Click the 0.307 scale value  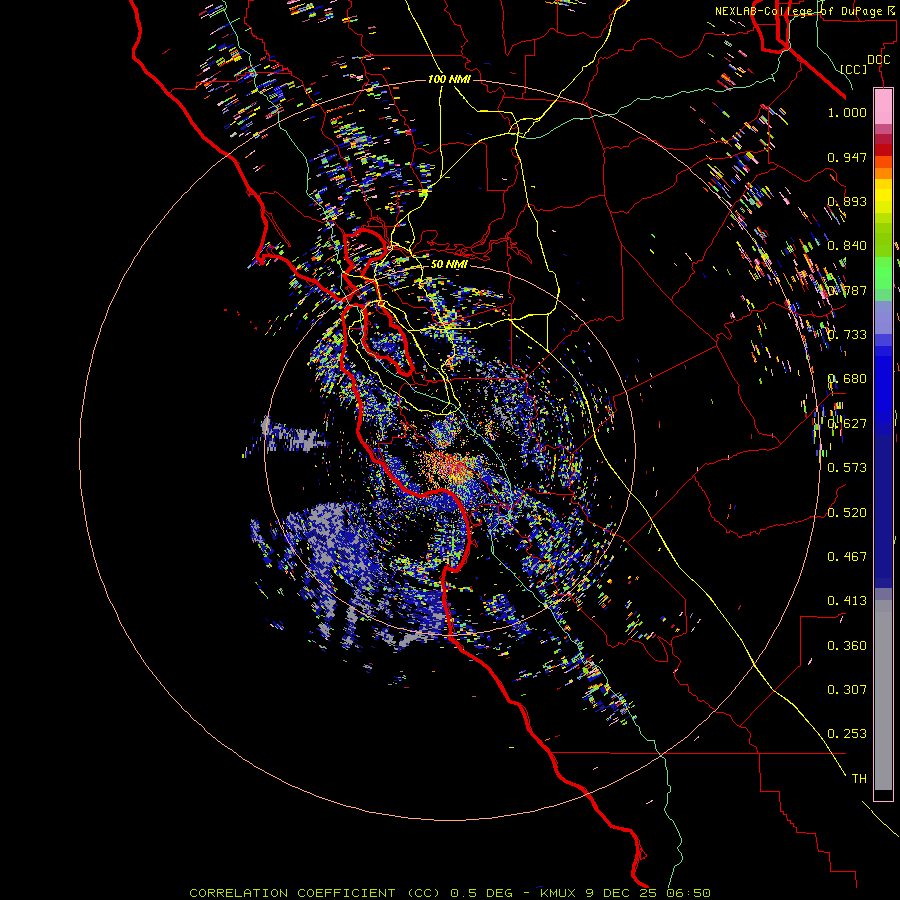click(x=847, y=690)
